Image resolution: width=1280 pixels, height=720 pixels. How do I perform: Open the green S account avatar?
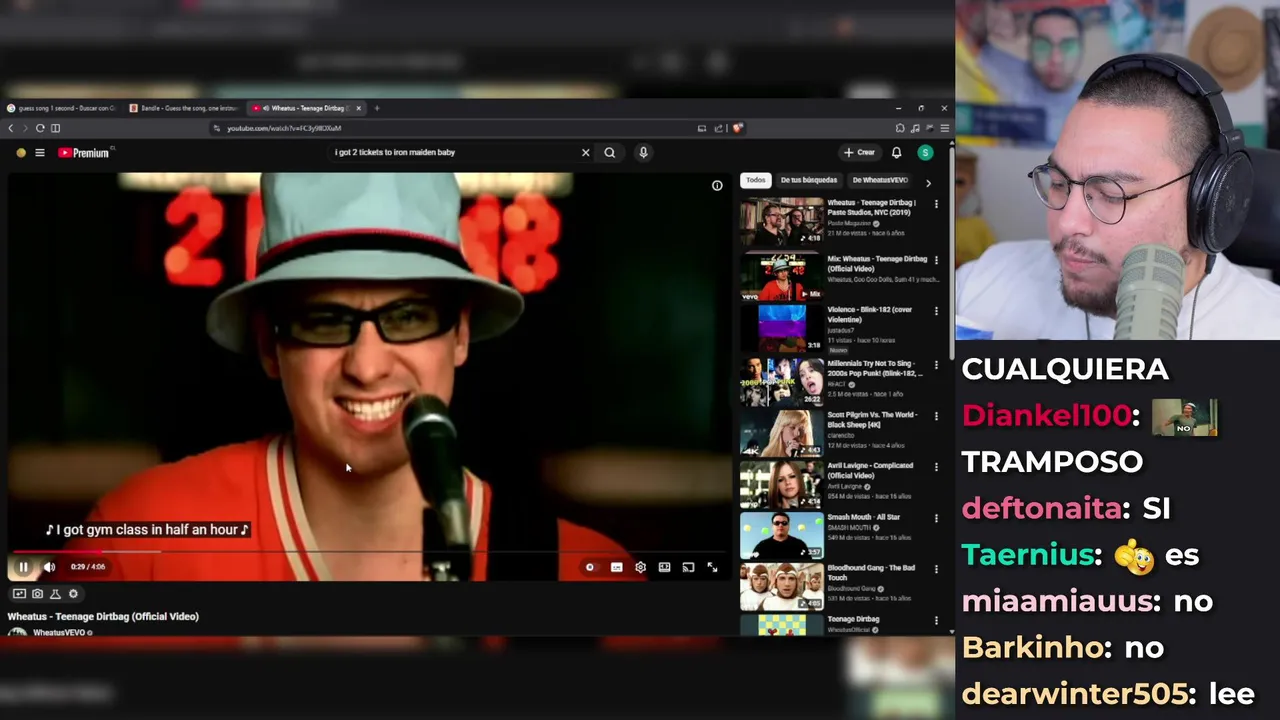point(925,153)
